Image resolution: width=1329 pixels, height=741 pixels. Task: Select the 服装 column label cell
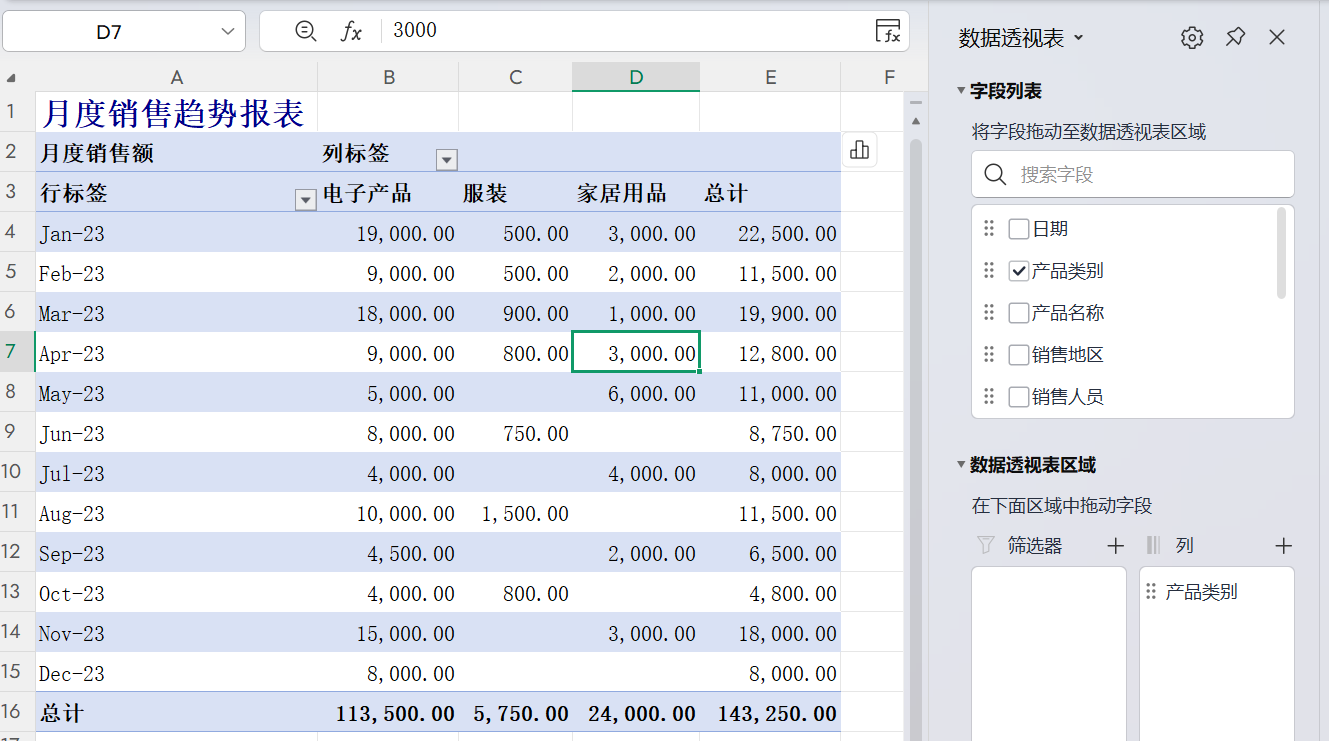pos(516,192)
